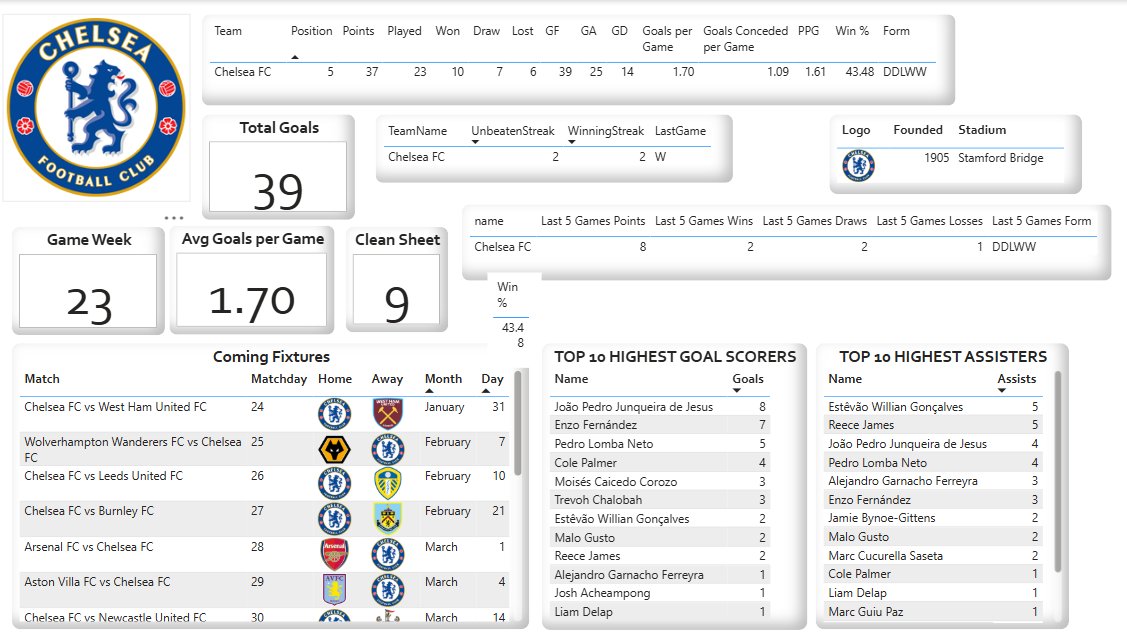Click Chelsea away badge in Aston Villa row
Screen dimensions: 1127x635
point(388,590)
